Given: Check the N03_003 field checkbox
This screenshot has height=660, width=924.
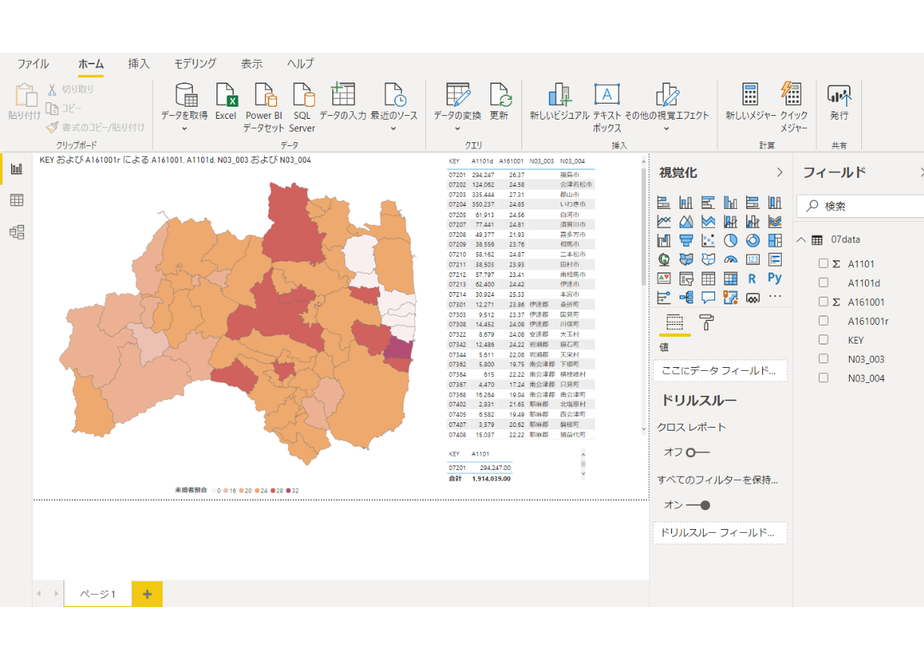Looking at the screenshot, I should [x=823, y=358].
